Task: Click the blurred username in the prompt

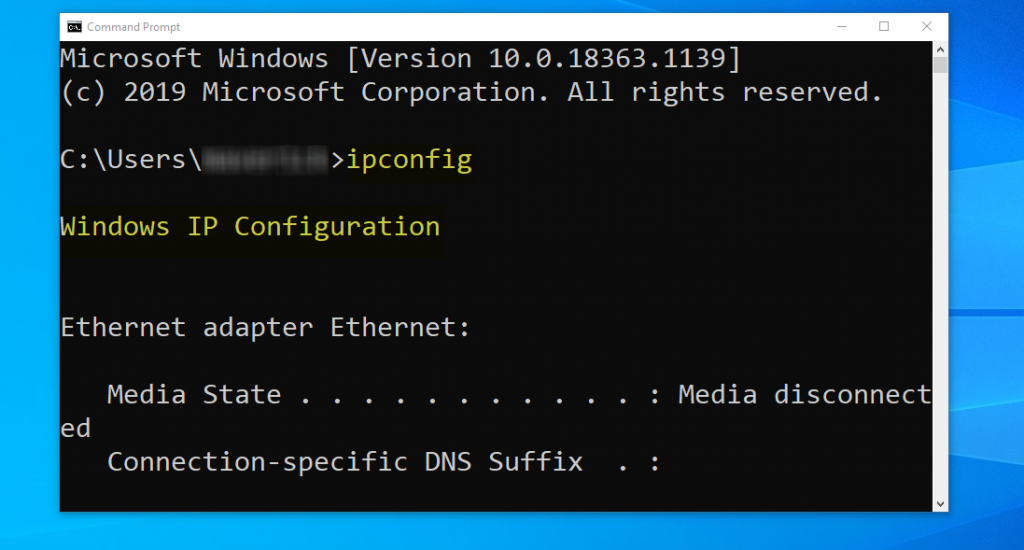Action: tap(265, 160)
